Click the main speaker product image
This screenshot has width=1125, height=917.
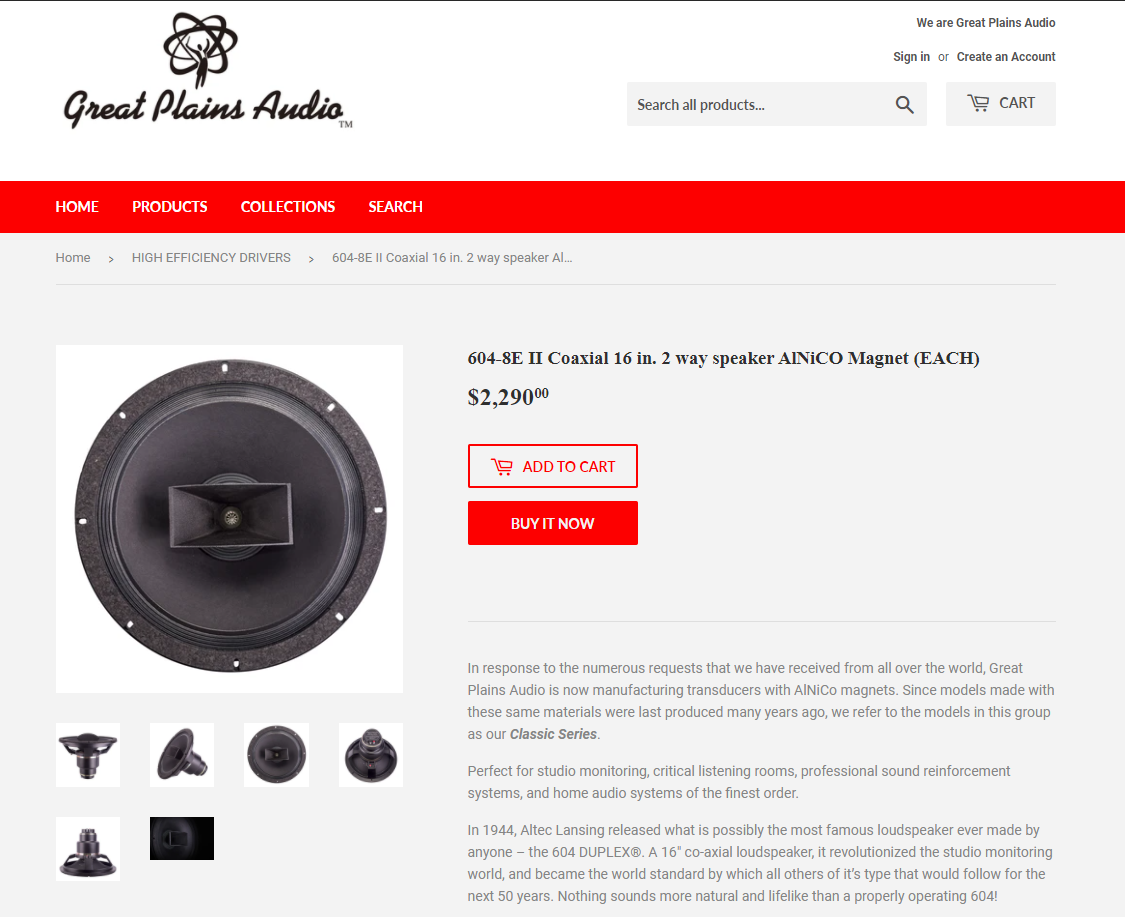pyautogui.click(x=230, y=519)
